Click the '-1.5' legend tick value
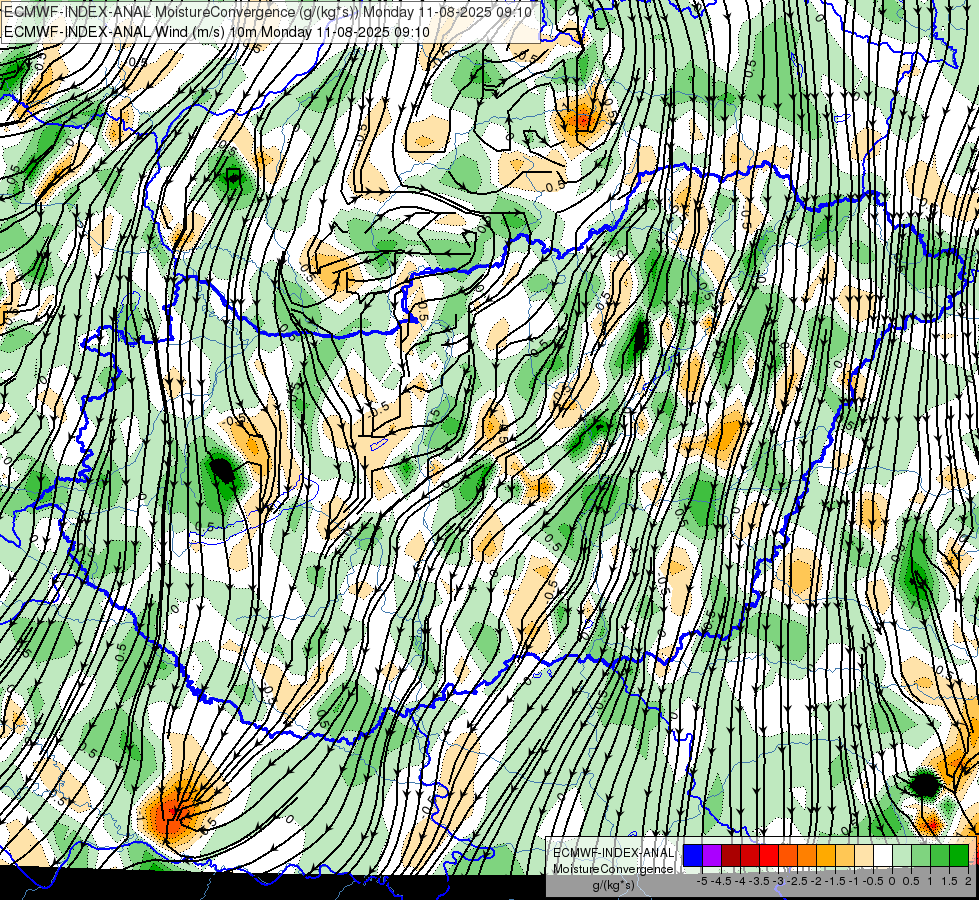The height and width of the screenshot is (900, 979). 835,881
